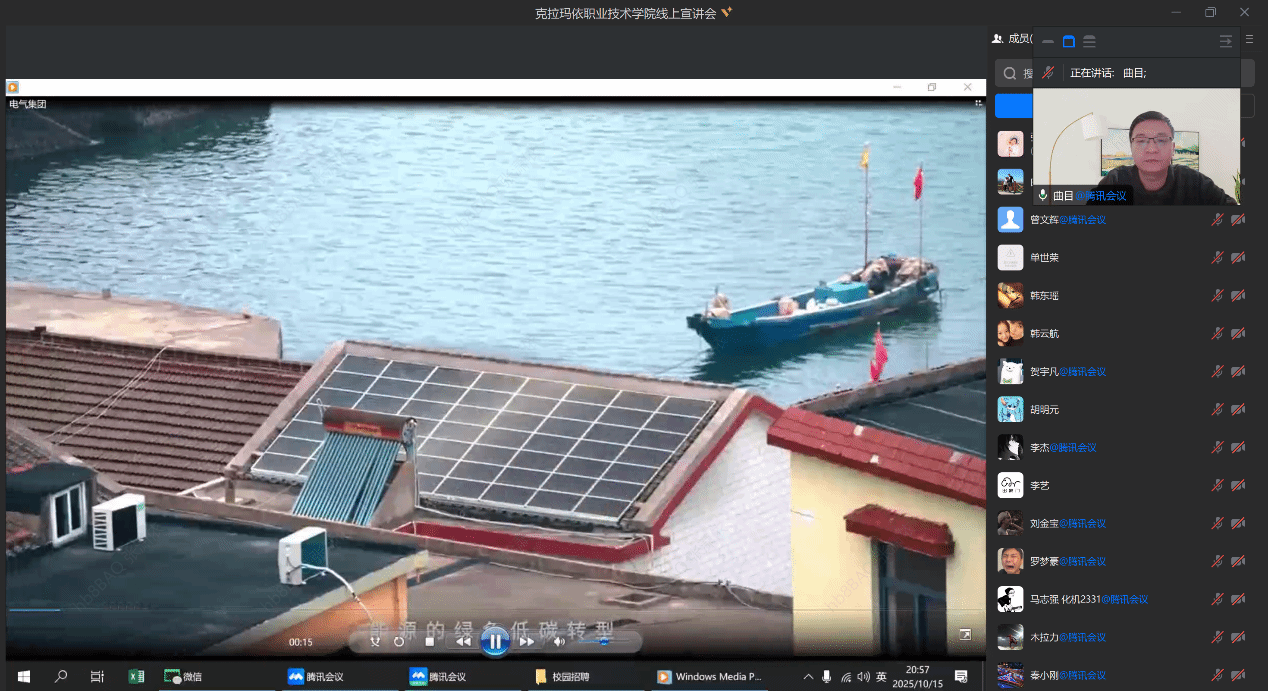The height and width of the screenshot is (691, 1268).
Task: Click the muted microphone icon beside 曾文辉
Action: pos(1217,220)
